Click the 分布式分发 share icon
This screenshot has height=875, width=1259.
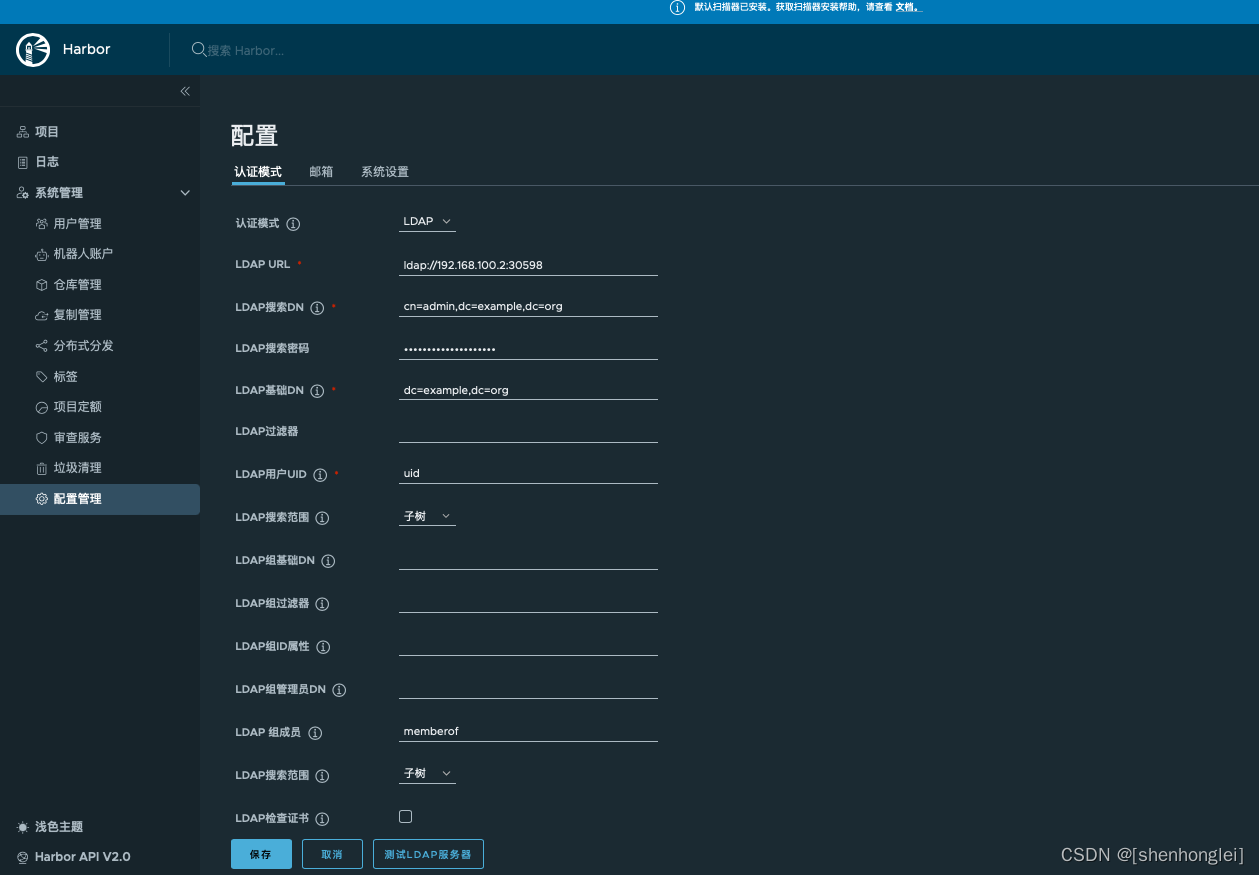click(41, 346)
